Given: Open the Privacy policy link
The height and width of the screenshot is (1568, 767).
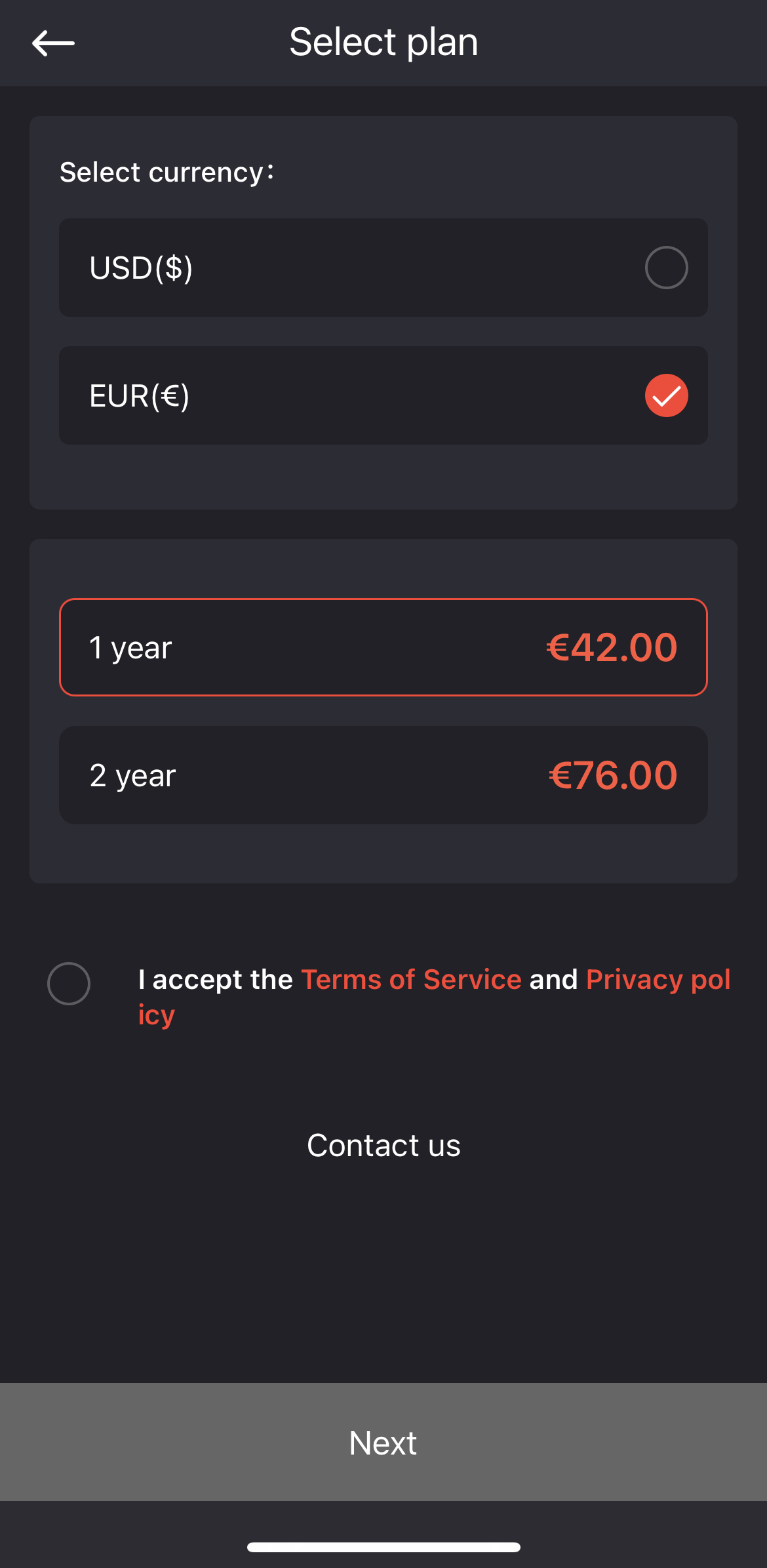Looking at the screenshot, I should [658, 980].
